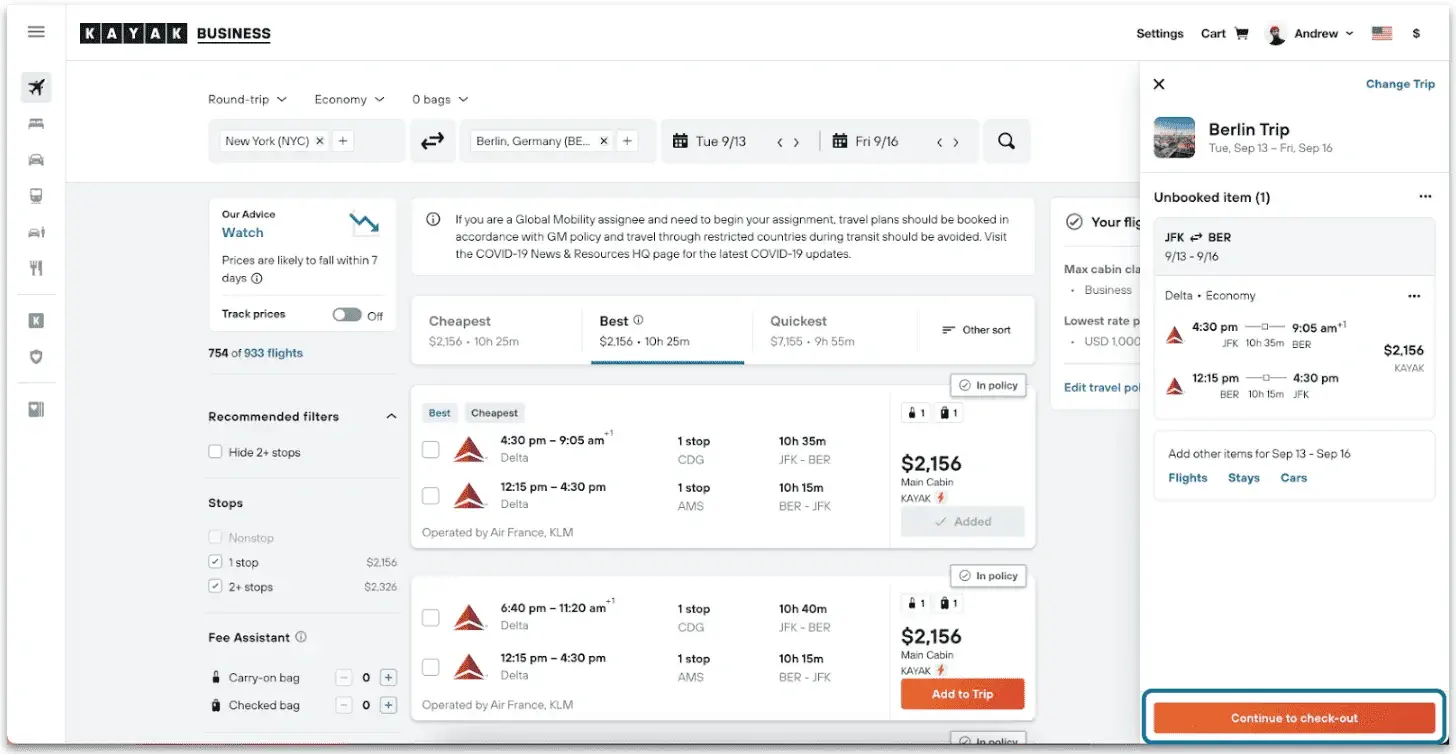Click Continue to check-out button

pos(1294,718)
